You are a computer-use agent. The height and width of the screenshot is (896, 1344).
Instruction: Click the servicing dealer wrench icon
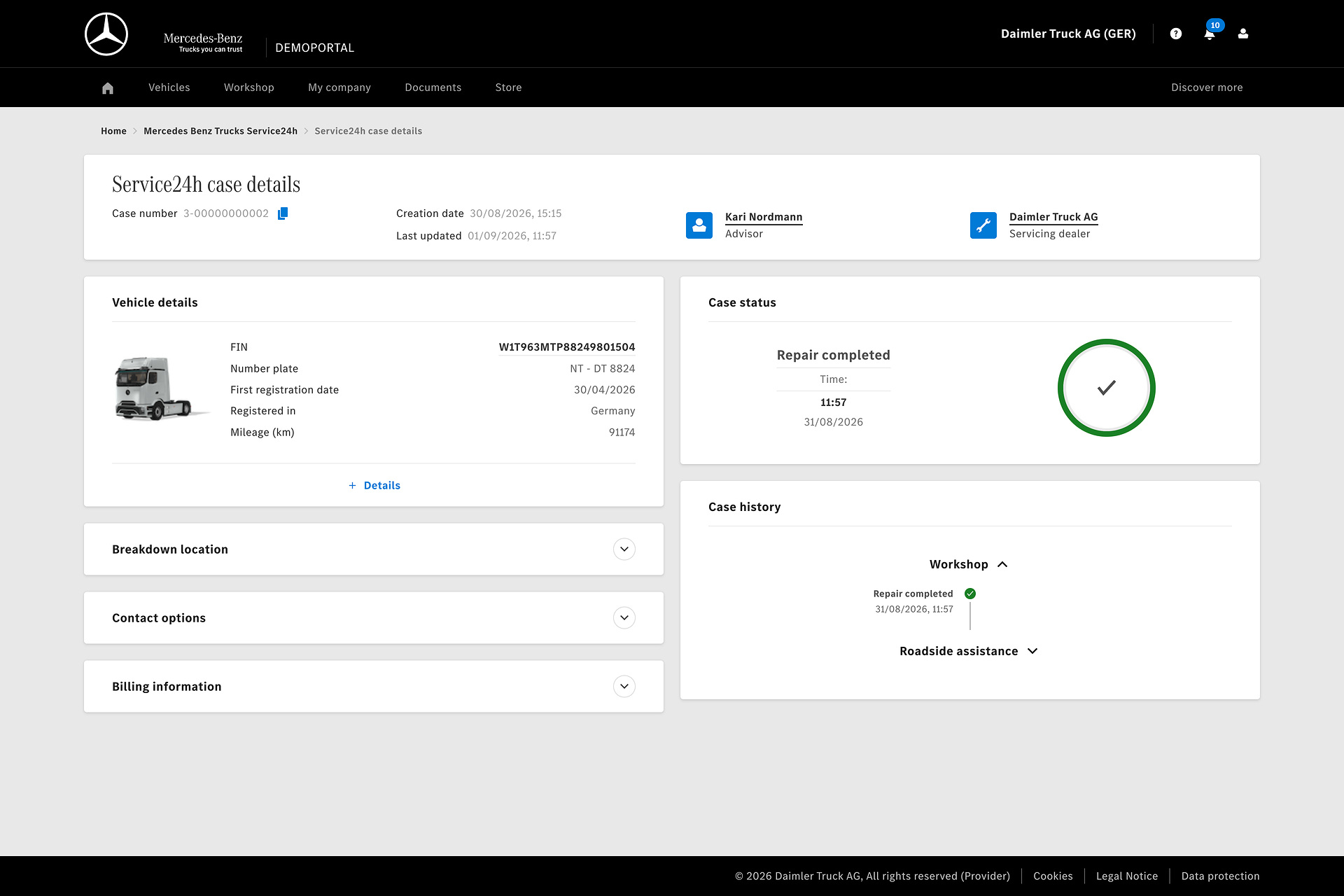point(983,225)
